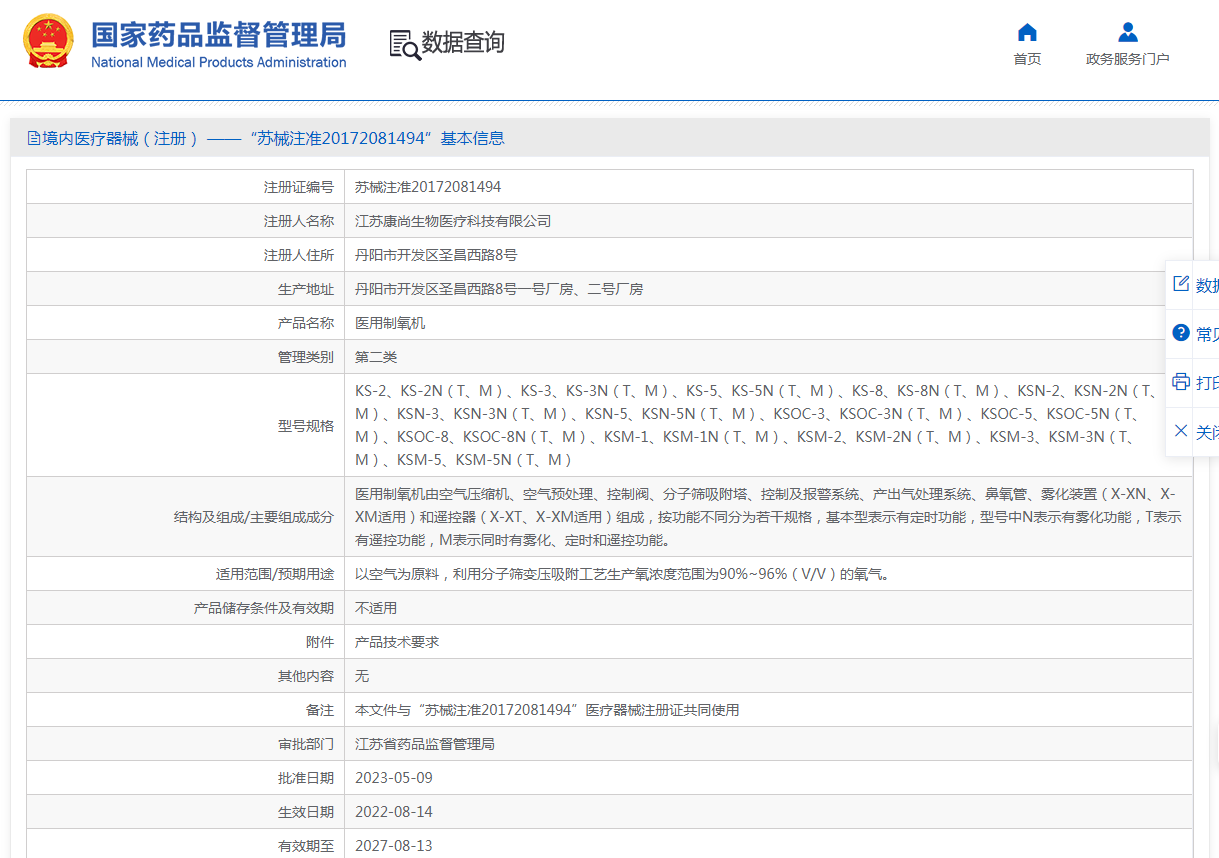Viewport: 1219px width, 858px height.
Task: Click the date 2027-08-13
Action: coord(394,846)
